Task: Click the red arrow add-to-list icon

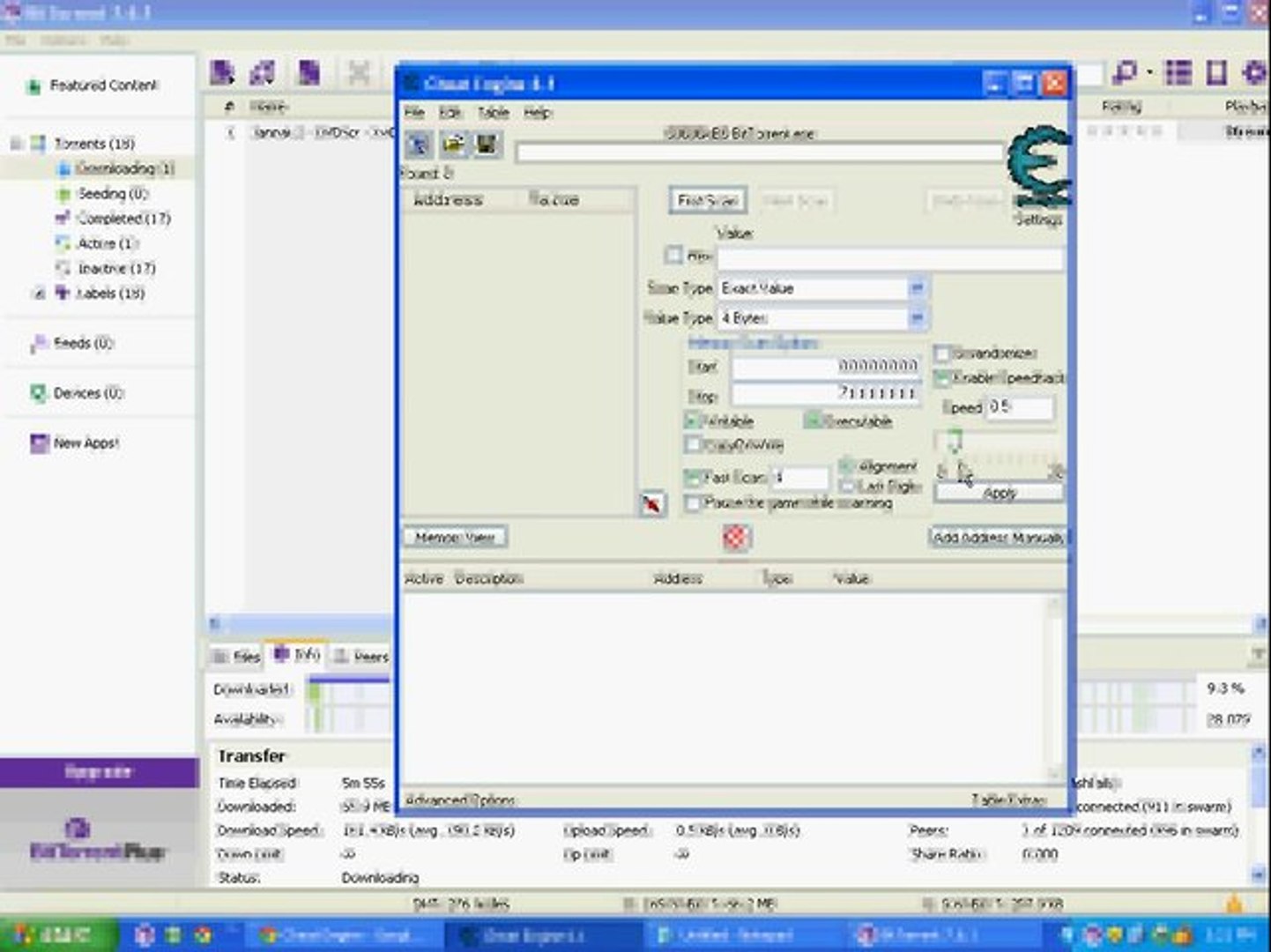Action: (652, 504)
